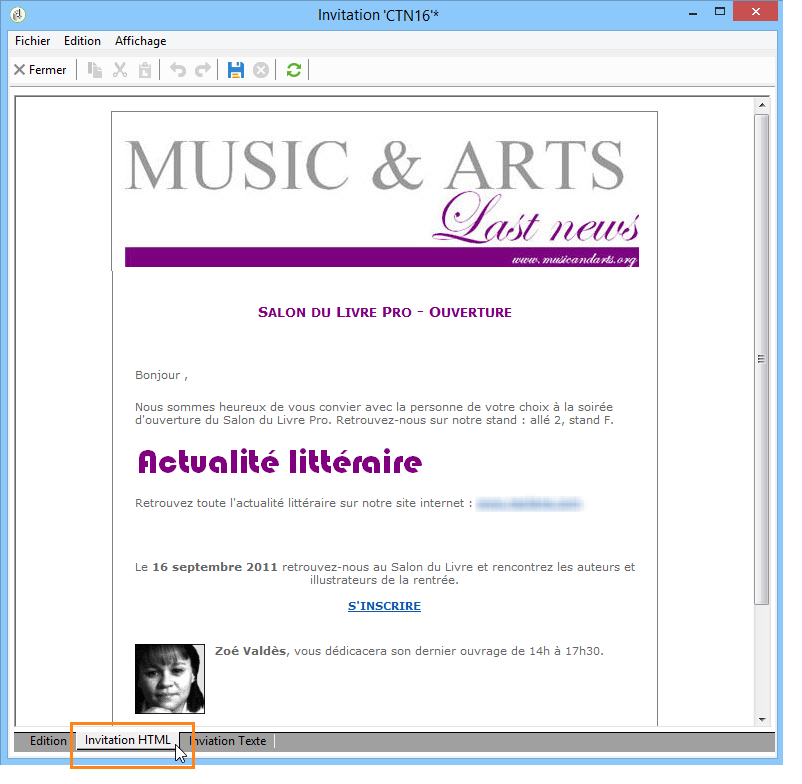The width and height of the screenshot is (802, 784).
Task: Click the vertical scrollbar thumb
Action: (x=762, y=359)
